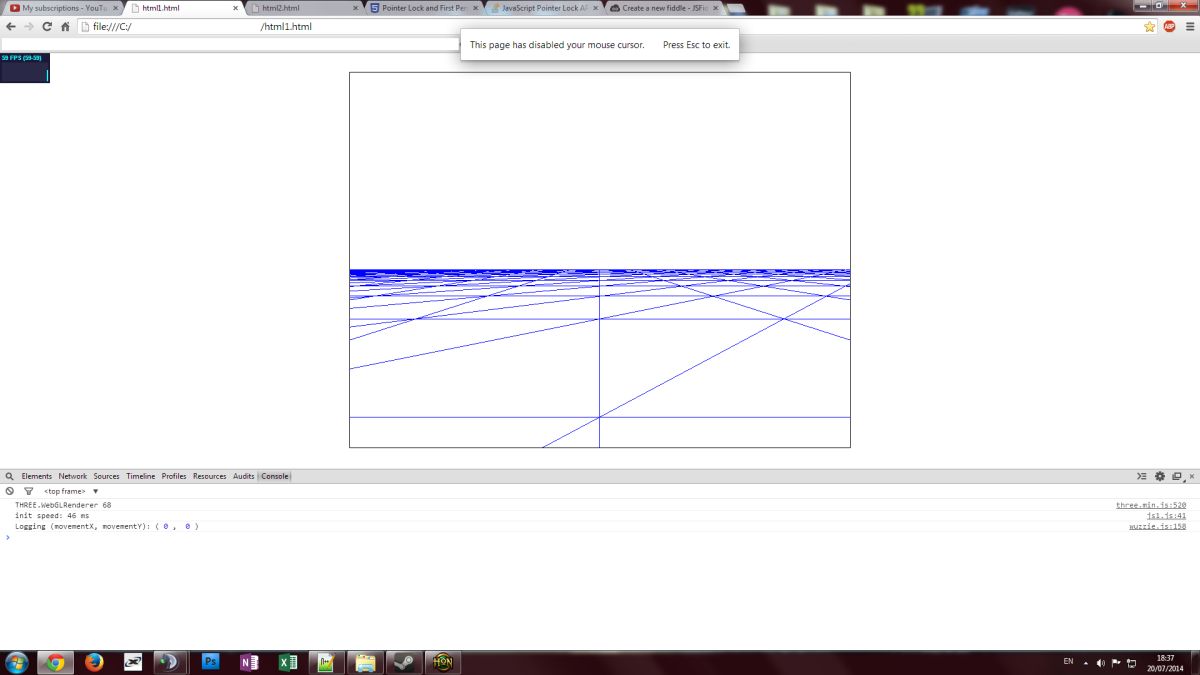The height and width of the screenshot is (675, 1200).
Task: Open the Resources tab in DevTools
Action: click(210, 476)
